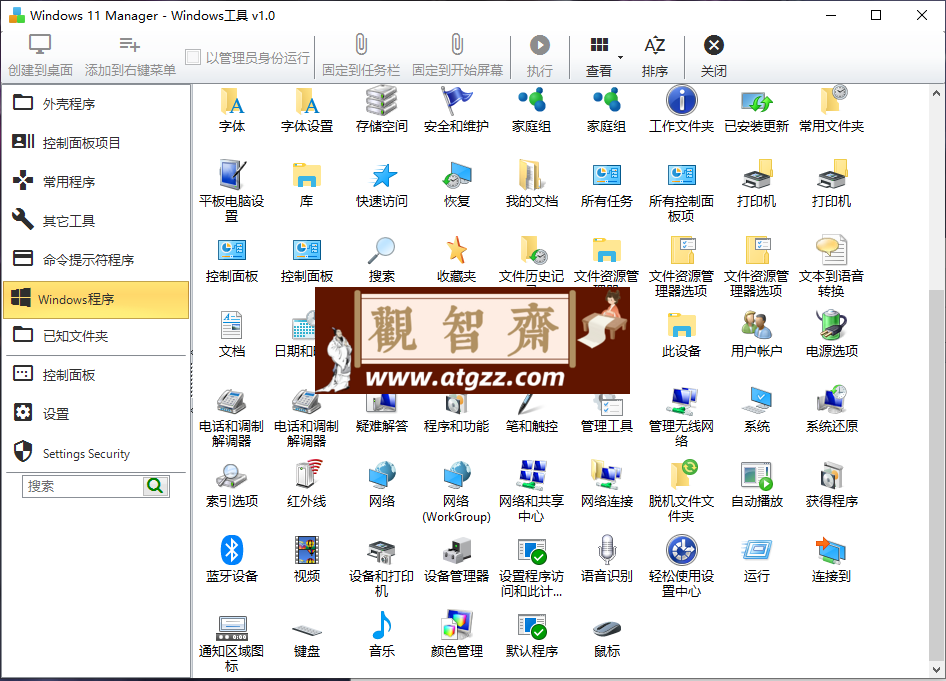Select the 设备管理器 icon

[457, 559]
